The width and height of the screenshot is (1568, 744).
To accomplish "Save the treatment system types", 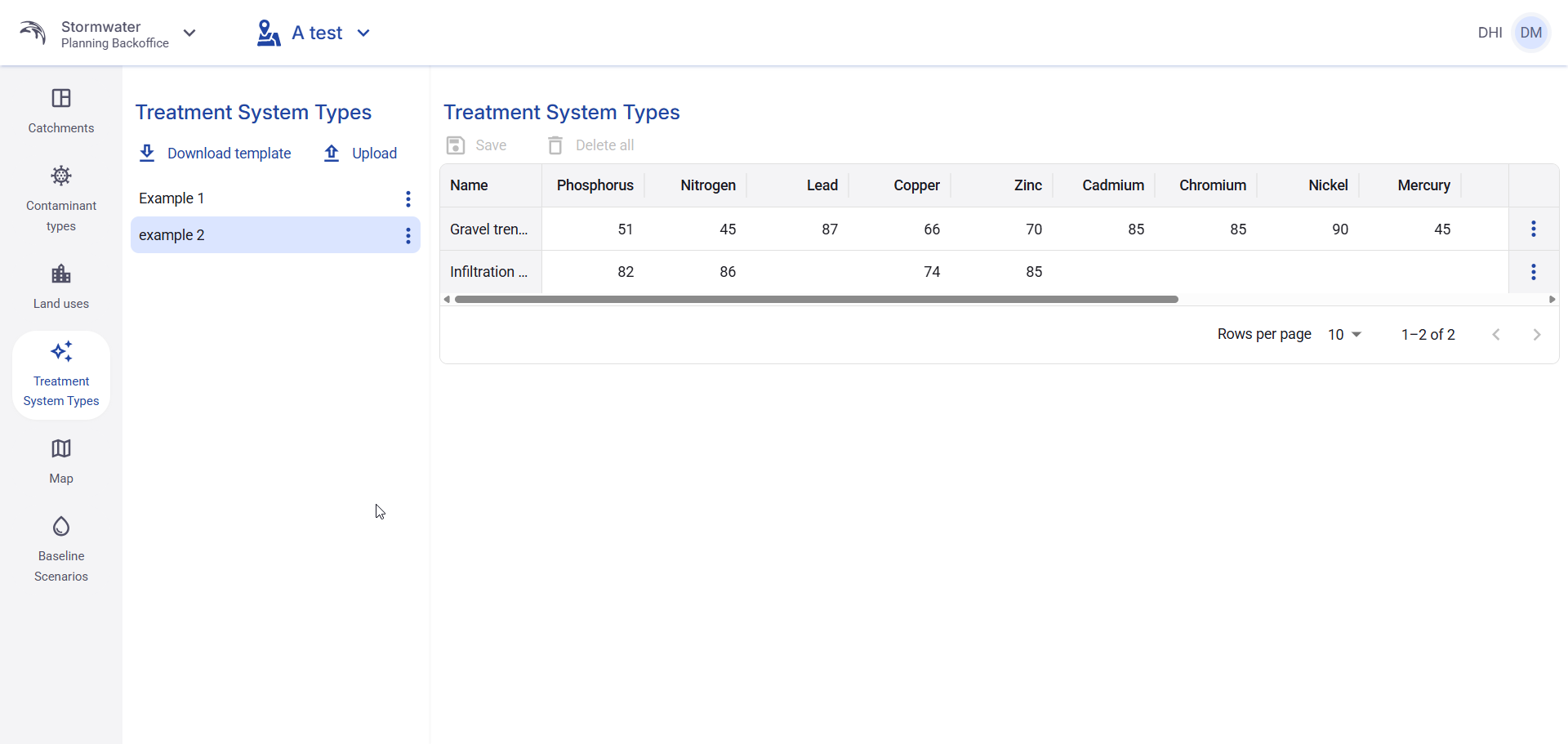I will point(477,145).
